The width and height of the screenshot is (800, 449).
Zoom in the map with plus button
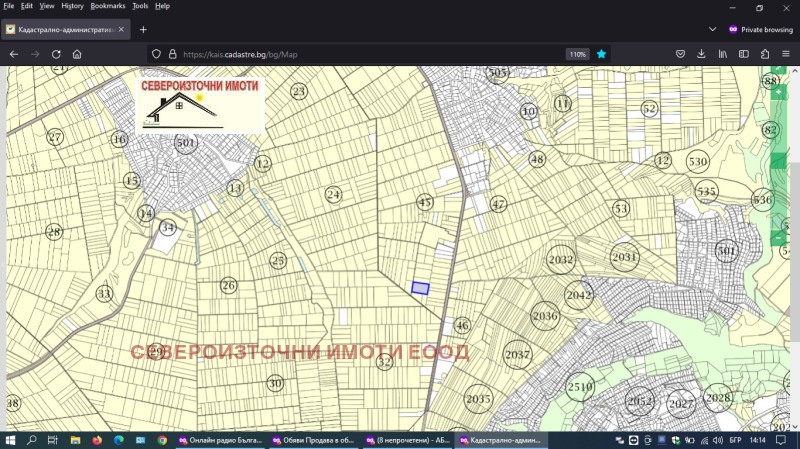pos(779,92)
